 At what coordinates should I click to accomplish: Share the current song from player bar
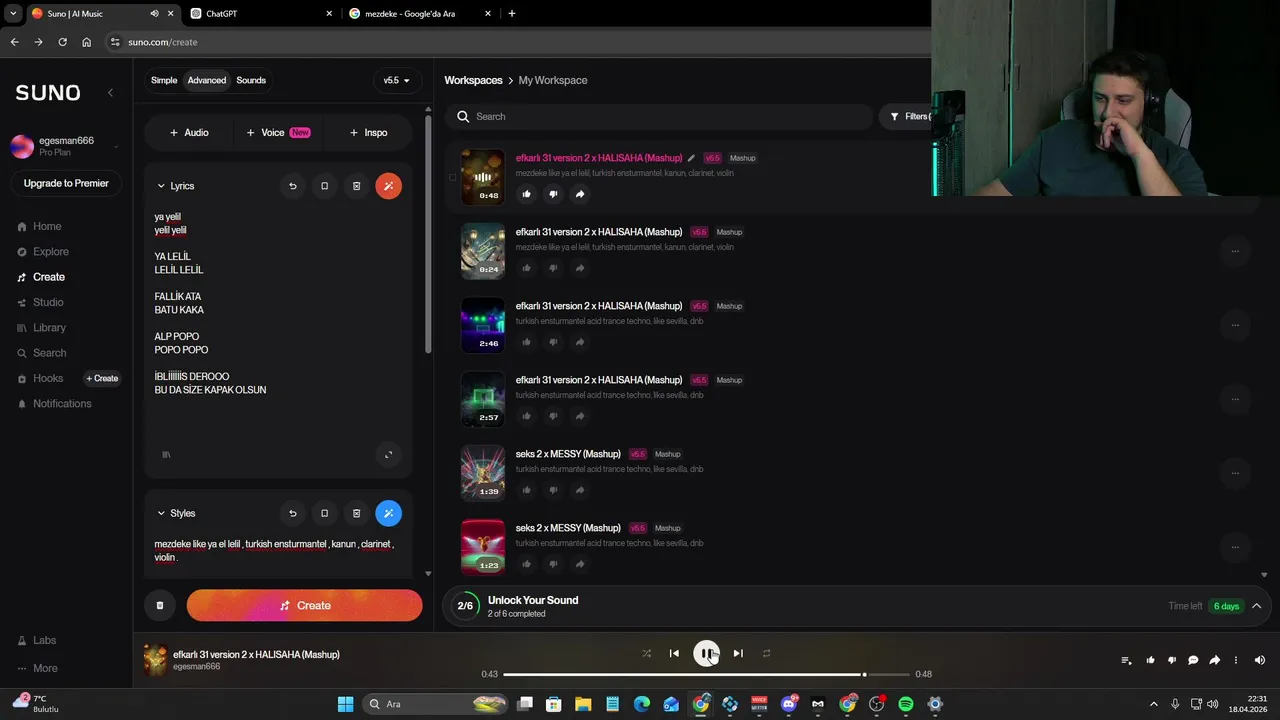click(x=1215, y=660)
